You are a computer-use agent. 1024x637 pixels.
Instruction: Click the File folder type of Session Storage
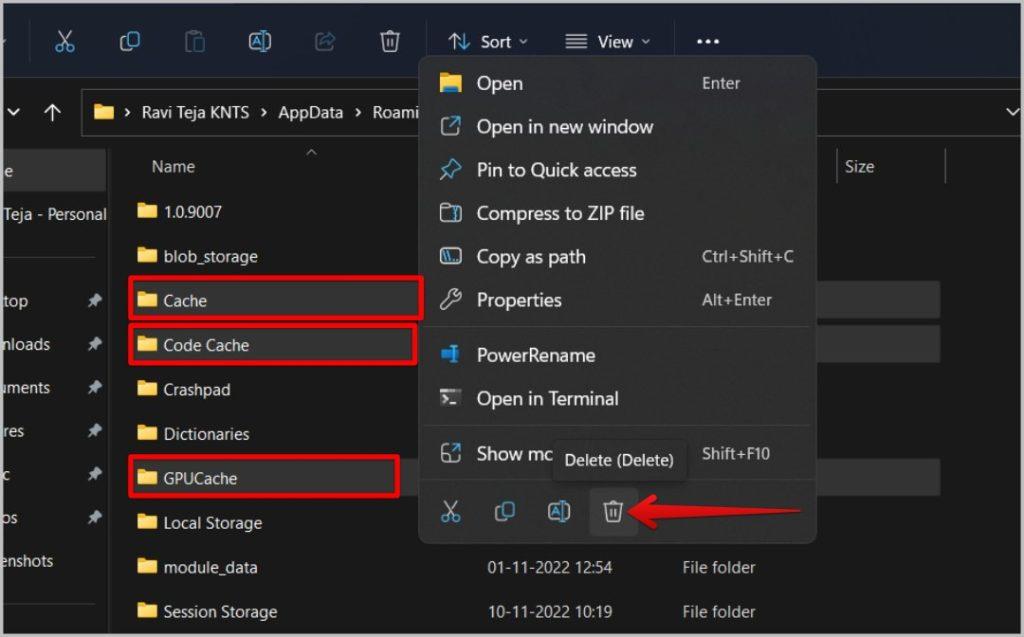718,612
